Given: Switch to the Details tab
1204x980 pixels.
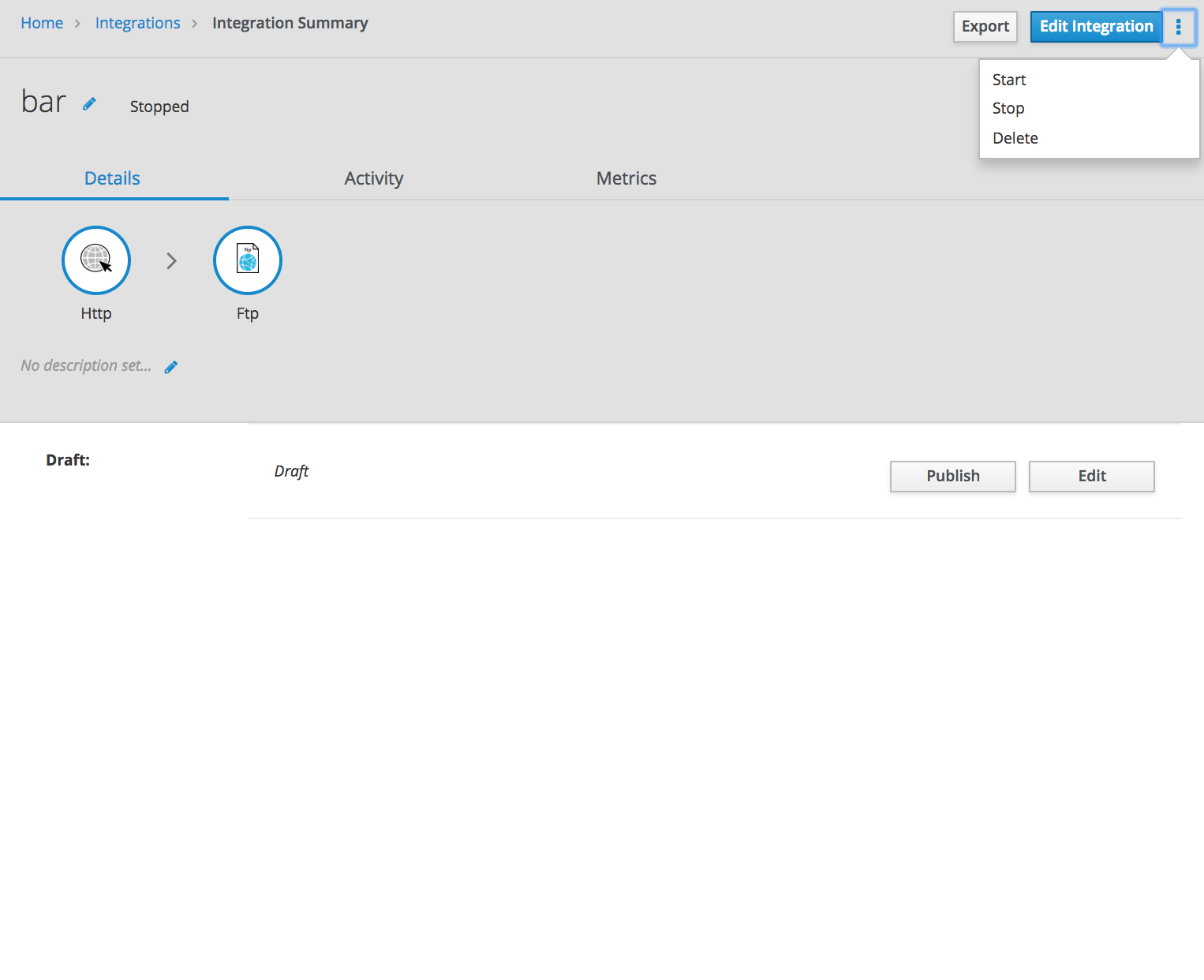Looking at the screenshot, I should tap(113, 178).
